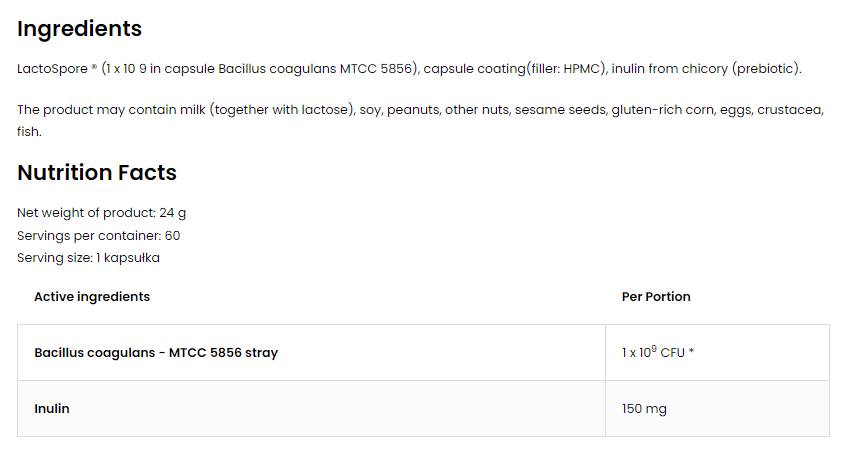Click the words 'inulin from chicory (prebiotic)'
The height and width of the screenshot is (453, 849).
705,69
